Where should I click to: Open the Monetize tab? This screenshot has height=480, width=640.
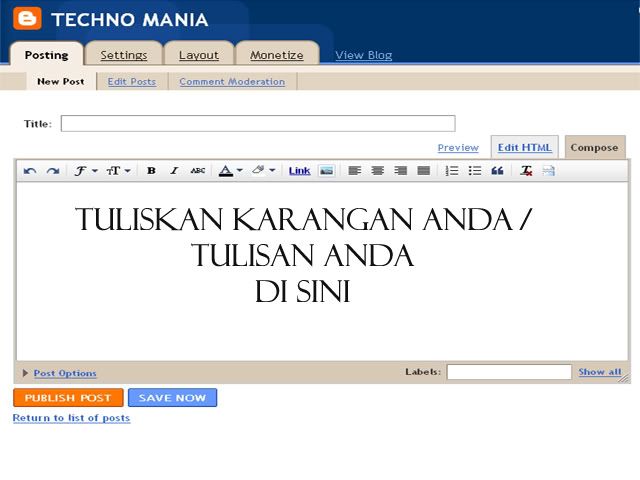pos(277,55)
